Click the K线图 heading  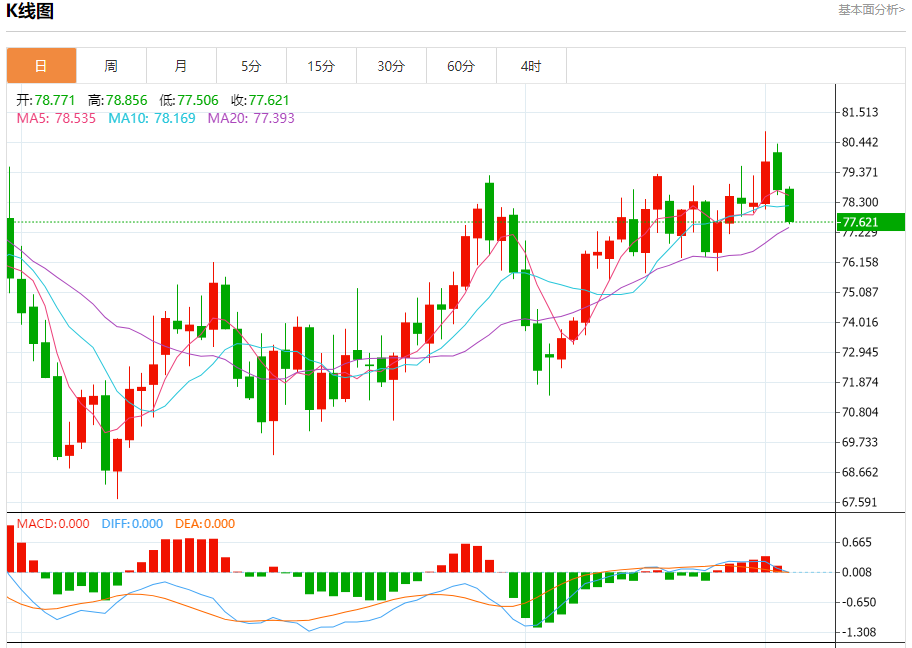pos(30,10)
